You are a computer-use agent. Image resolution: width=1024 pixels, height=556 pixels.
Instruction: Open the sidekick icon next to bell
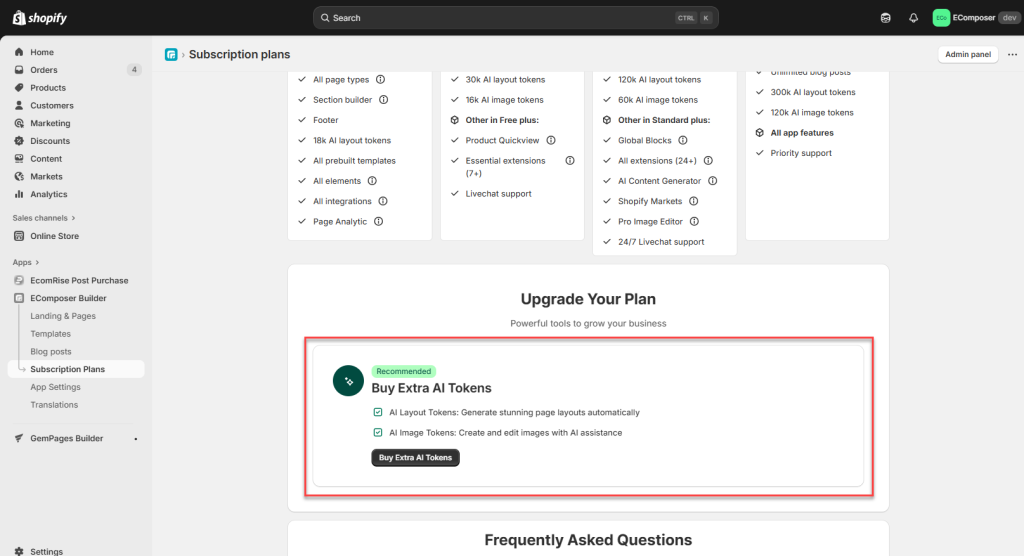[886, 18]
